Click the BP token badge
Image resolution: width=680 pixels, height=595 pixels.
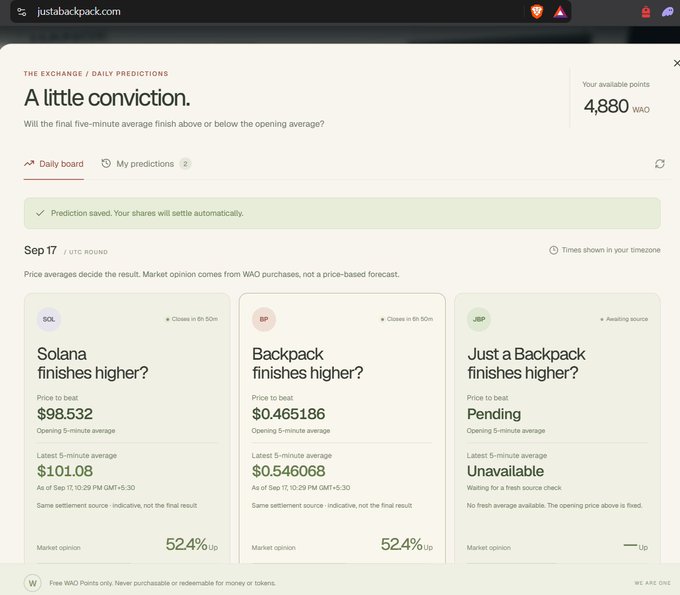(264, 319)
